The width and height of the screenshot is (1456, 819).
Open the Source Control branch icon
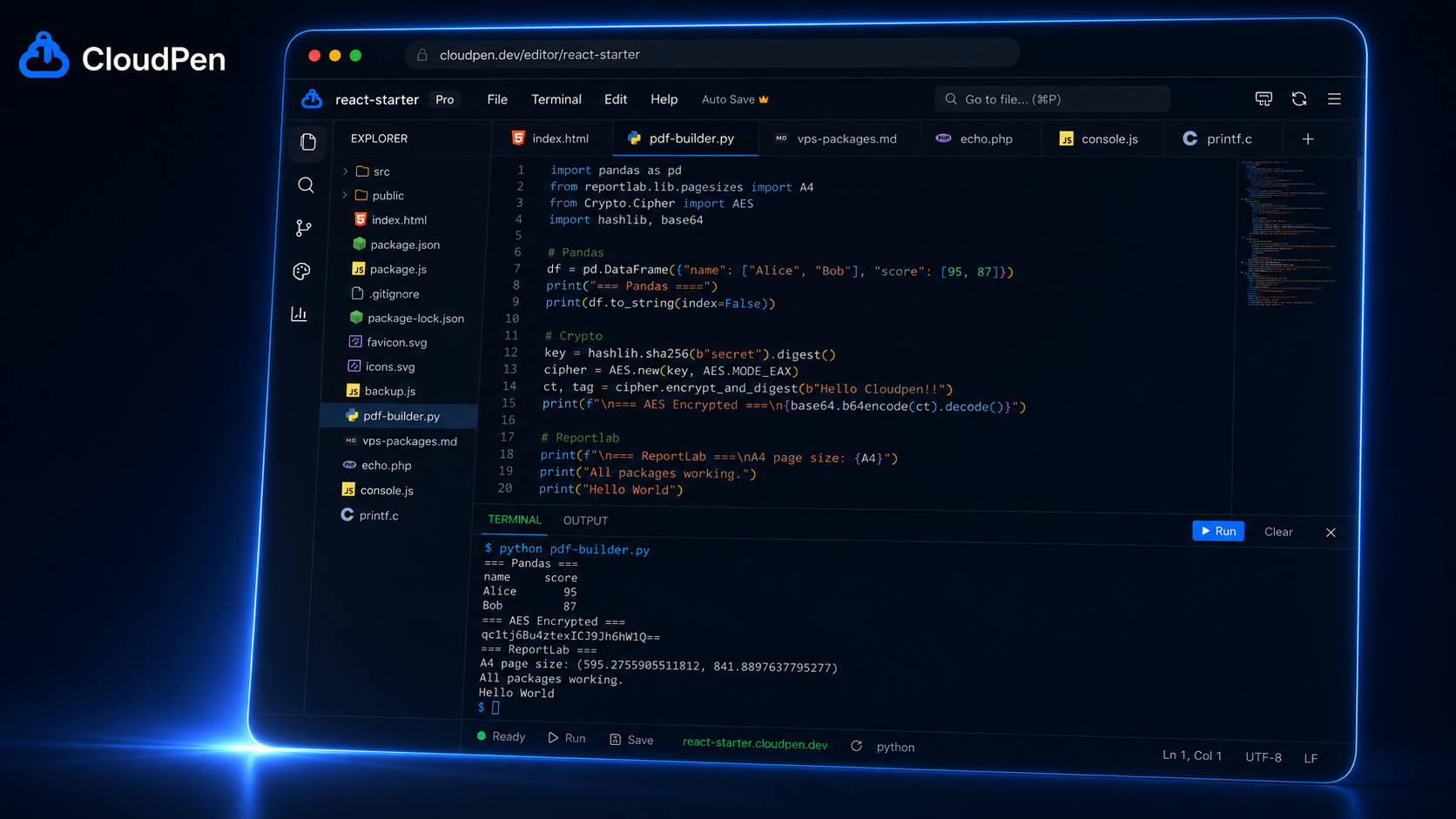(303, 228)
